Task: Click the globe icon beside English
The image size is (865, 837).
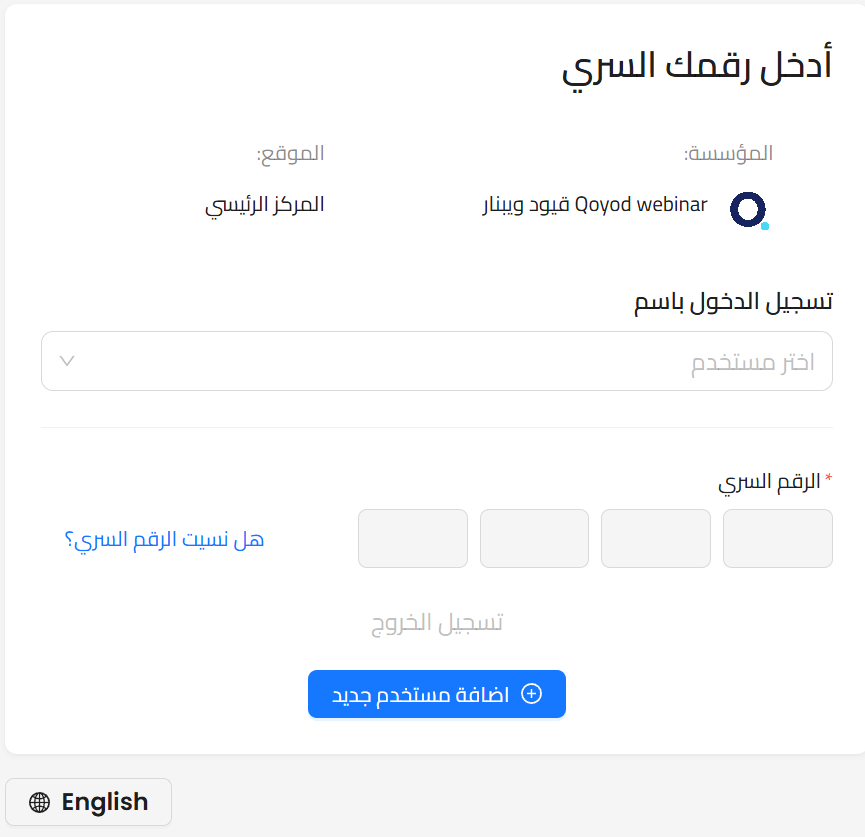Action: 39,802
